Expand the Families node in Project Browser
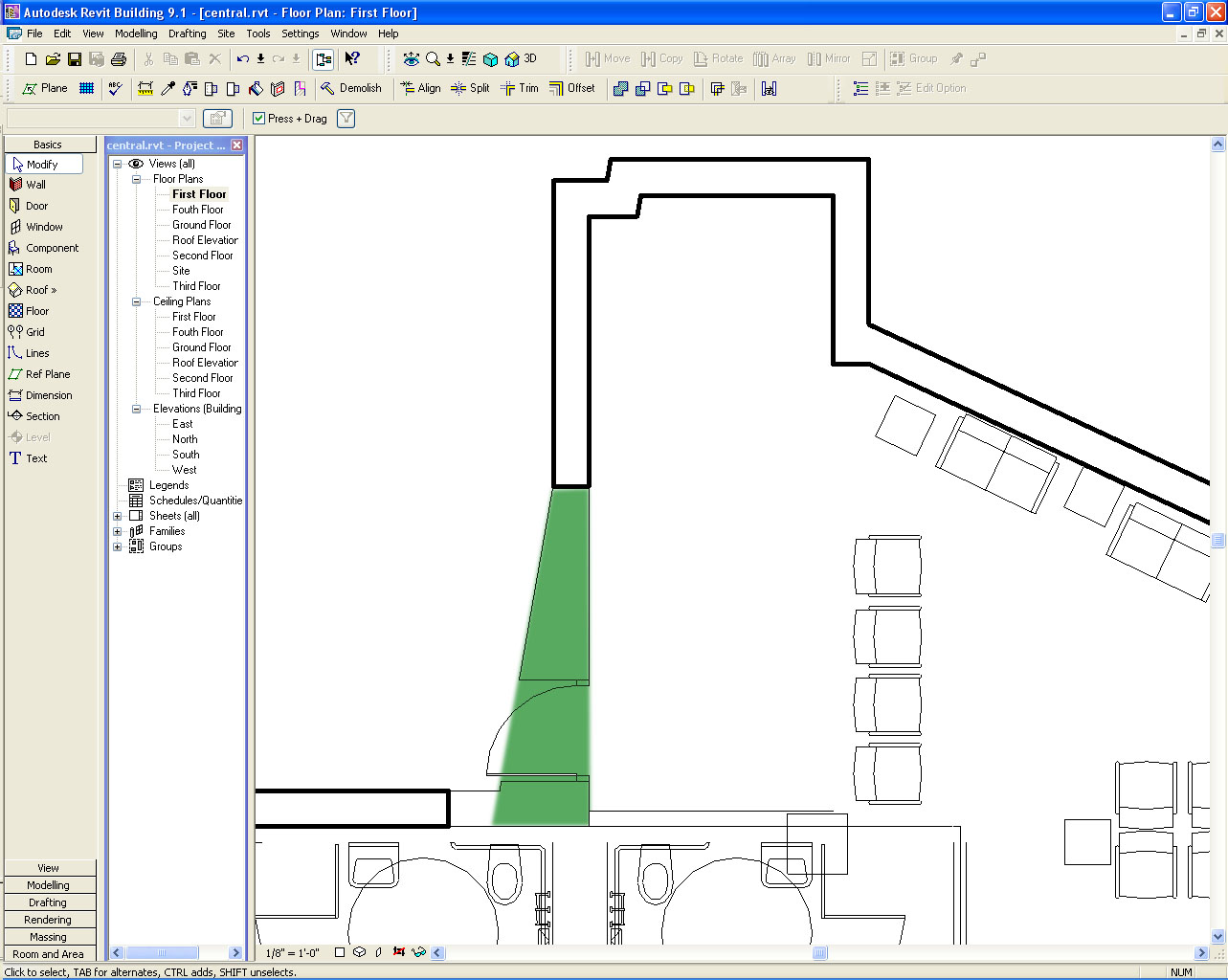Viewport: 1228px width, 980px height. click(x=118, y=531)
